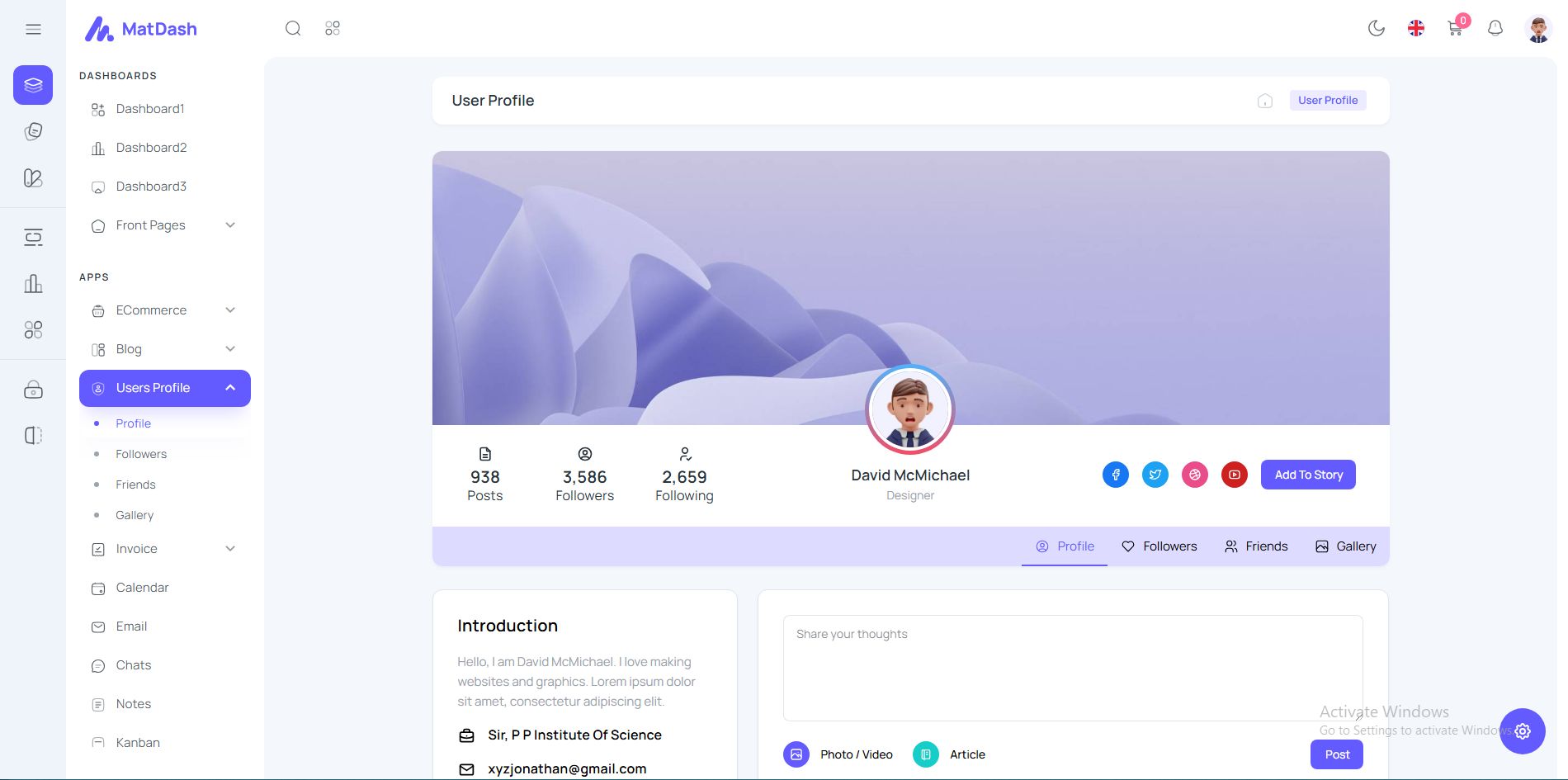Click the search magnifier icon
Viewport: 1568px width, 780px height.
point(293,28)
